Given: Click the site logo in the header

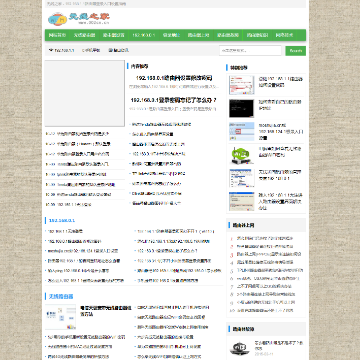Looking at the screenshot, I should (79, 19).
